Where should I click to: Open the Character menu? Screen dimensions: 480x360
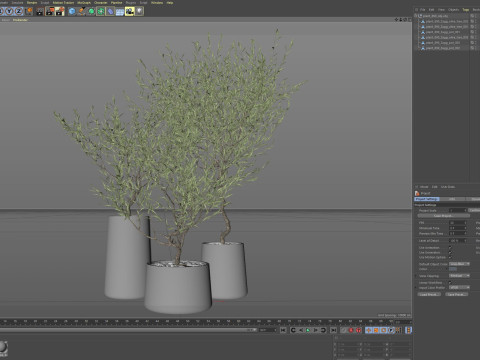(101, 2)
